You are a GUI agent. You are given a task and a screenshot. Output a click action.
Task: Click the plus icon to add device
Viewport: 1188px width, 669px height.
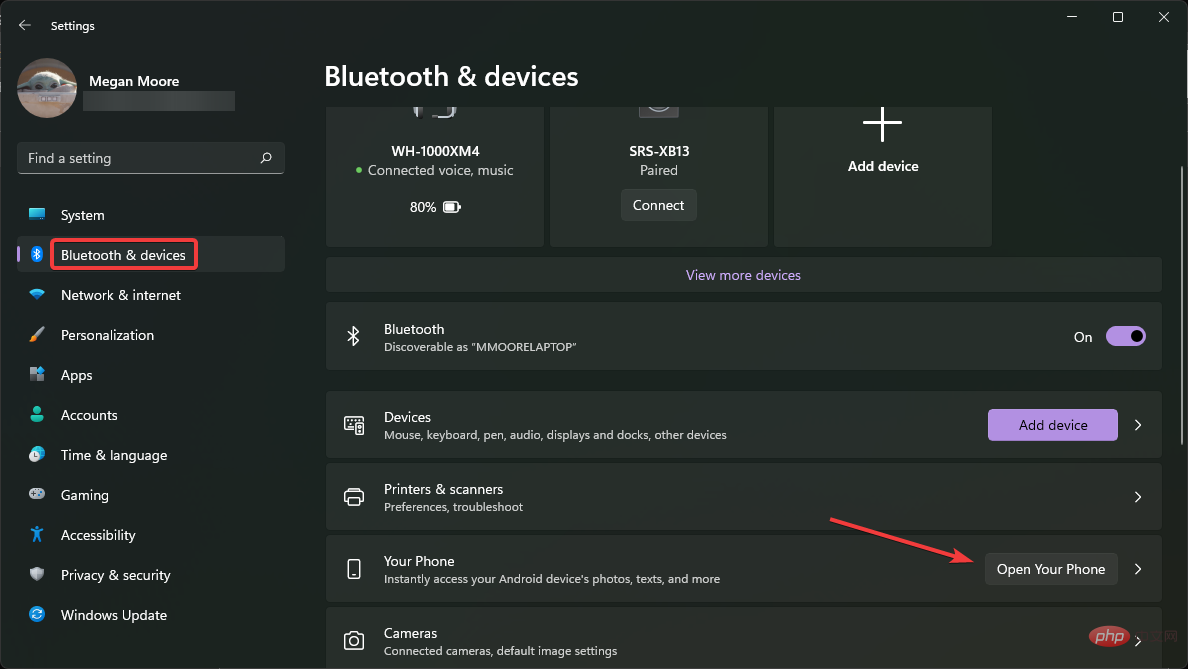(x=883, y=124)
